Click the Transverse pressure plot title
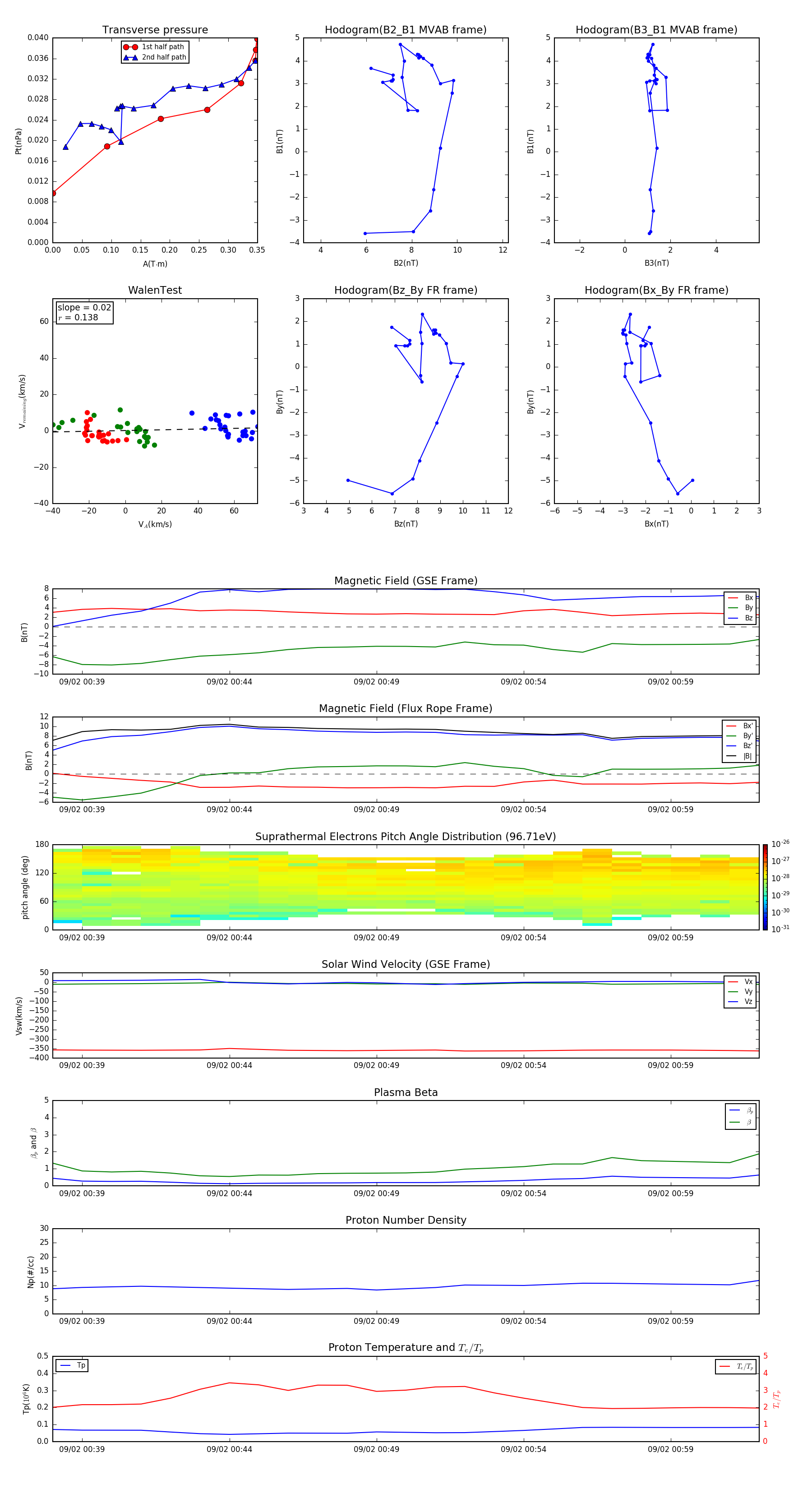The height and width of the screenshot is (1489, 812). pyautogui.click(x=155, y=30)
